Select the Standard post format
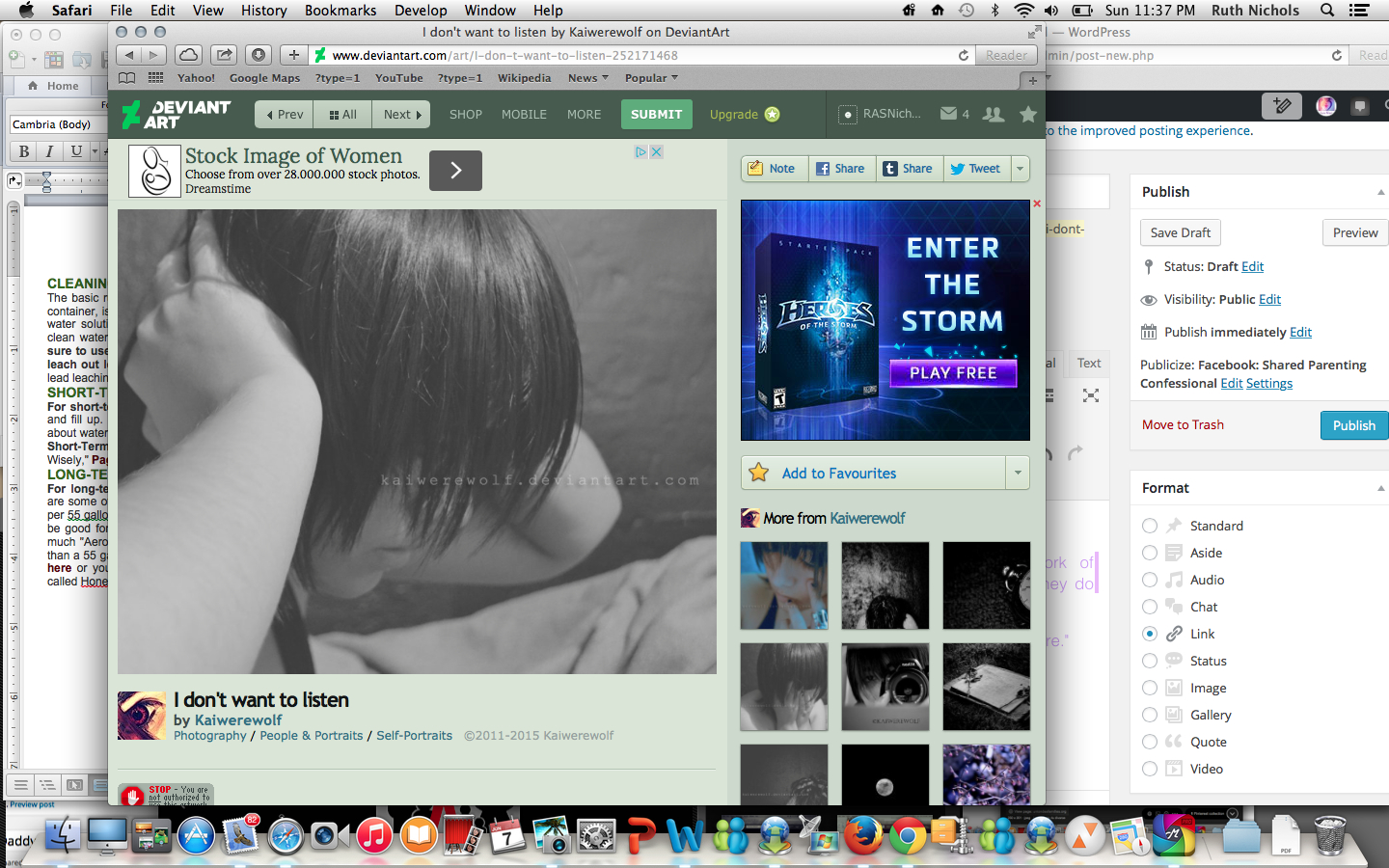This screenshot has height=868, width=1389. (x=1150, y=526)
